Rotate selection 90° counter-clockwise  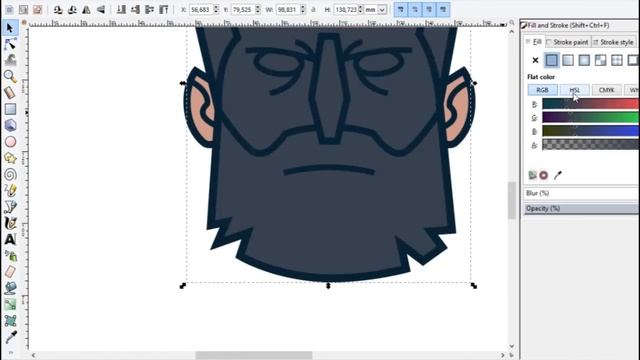[x=58, y=9]
